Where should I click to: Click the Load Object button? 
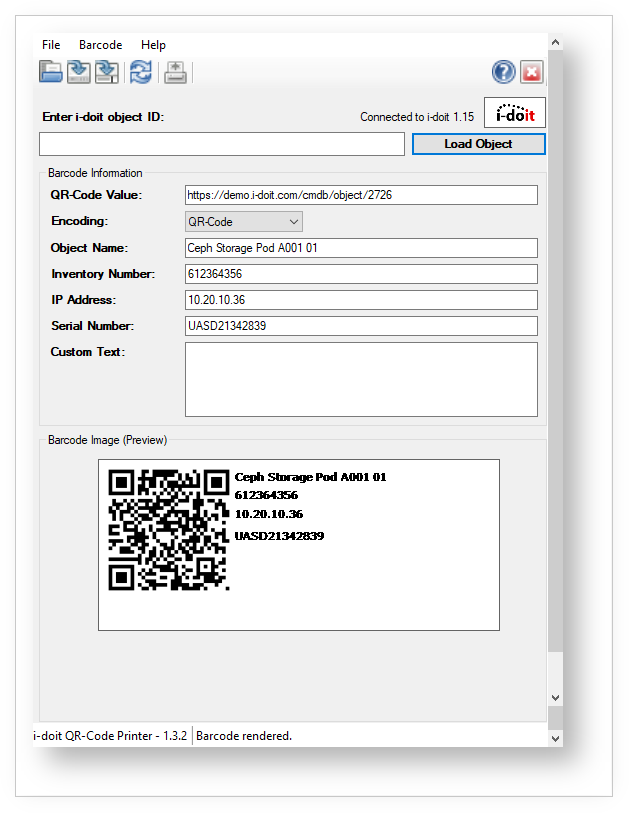(479, 144)
